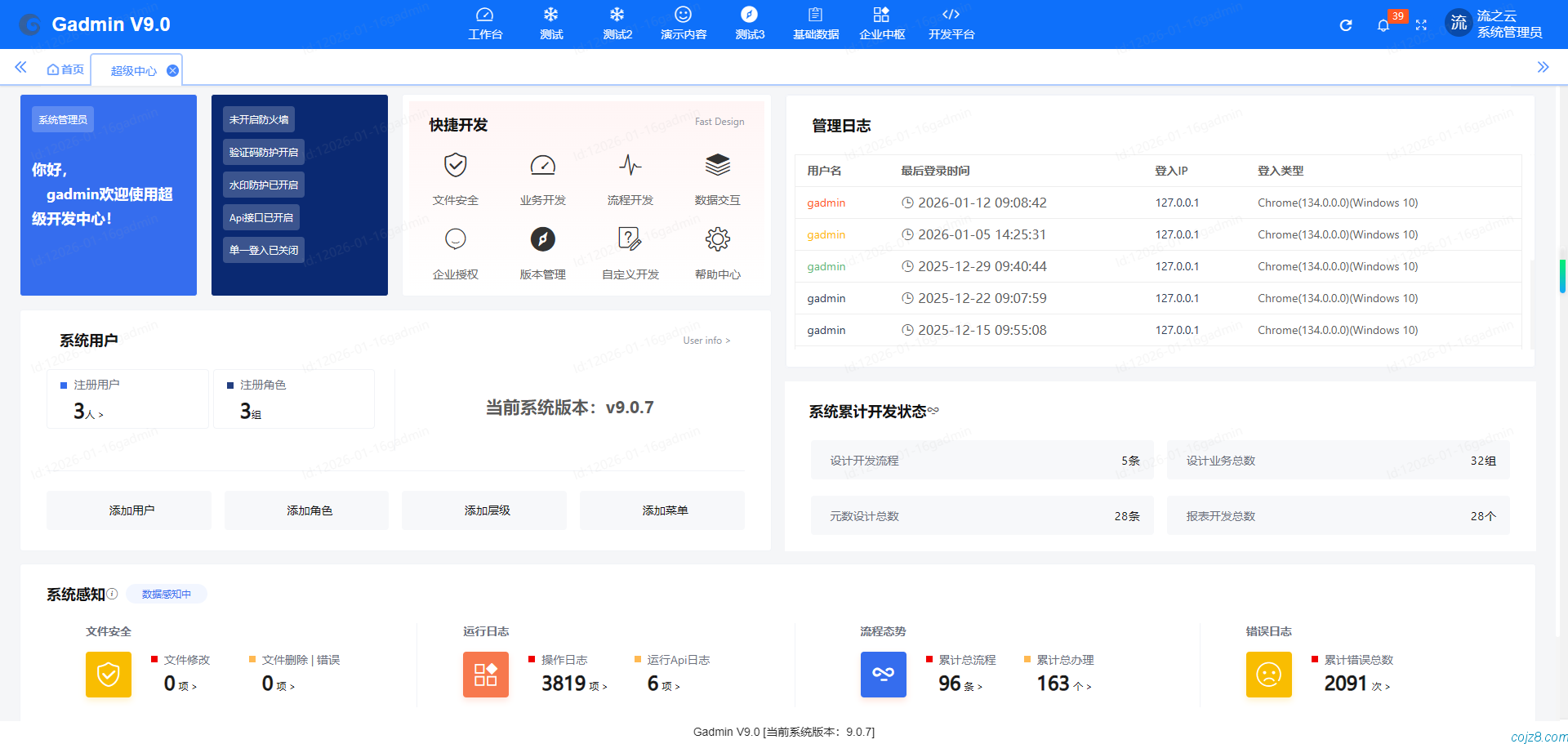Open the 工作台 workbench icon
Image resolution: width=1568 pixels, height=744 pixels.
coord(486,23)
